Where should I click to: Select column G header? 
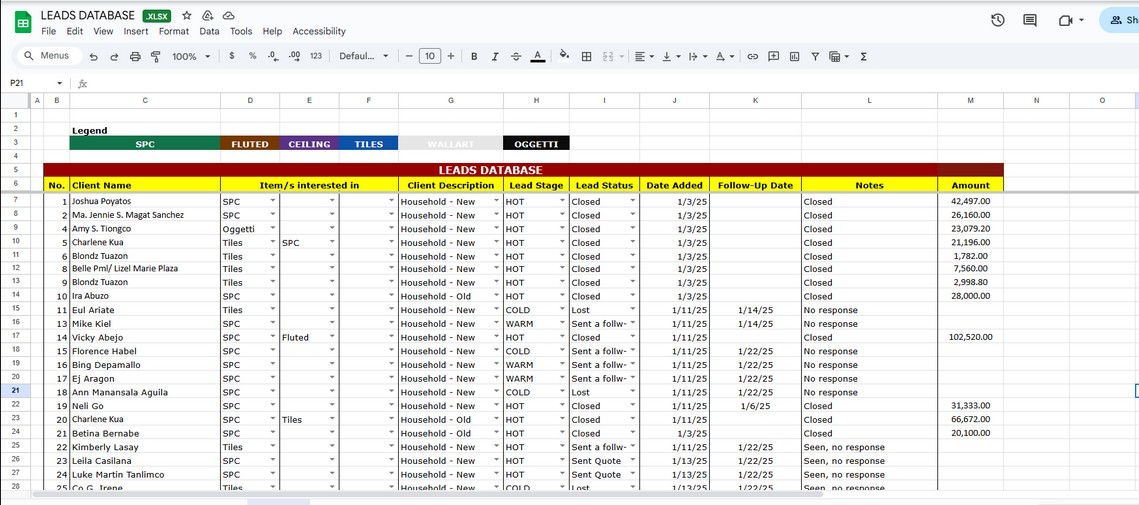click(x=451, y=100)
